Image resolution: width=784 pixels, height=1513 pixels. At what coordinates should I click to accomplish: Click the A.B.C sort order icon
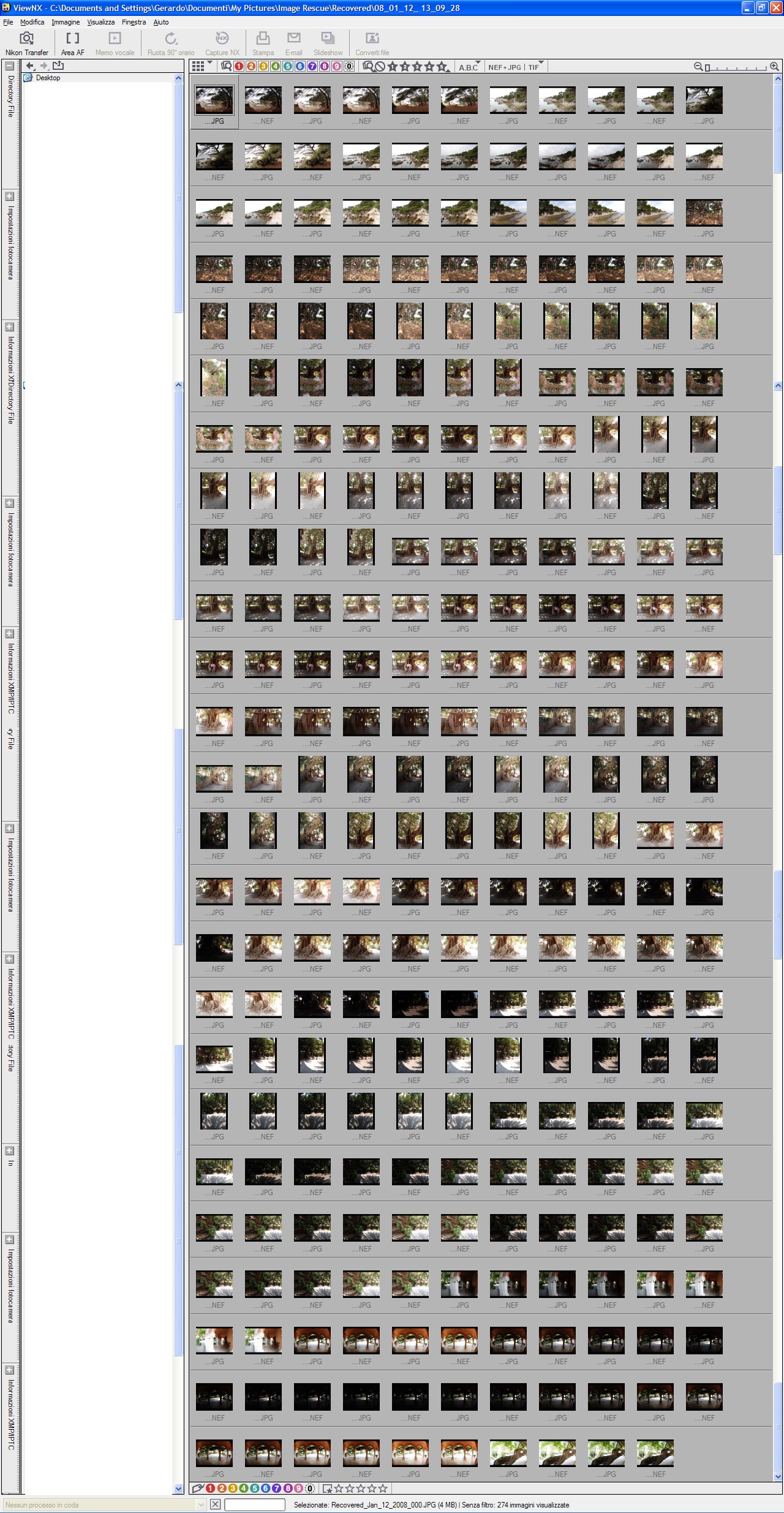coord(469,67)
